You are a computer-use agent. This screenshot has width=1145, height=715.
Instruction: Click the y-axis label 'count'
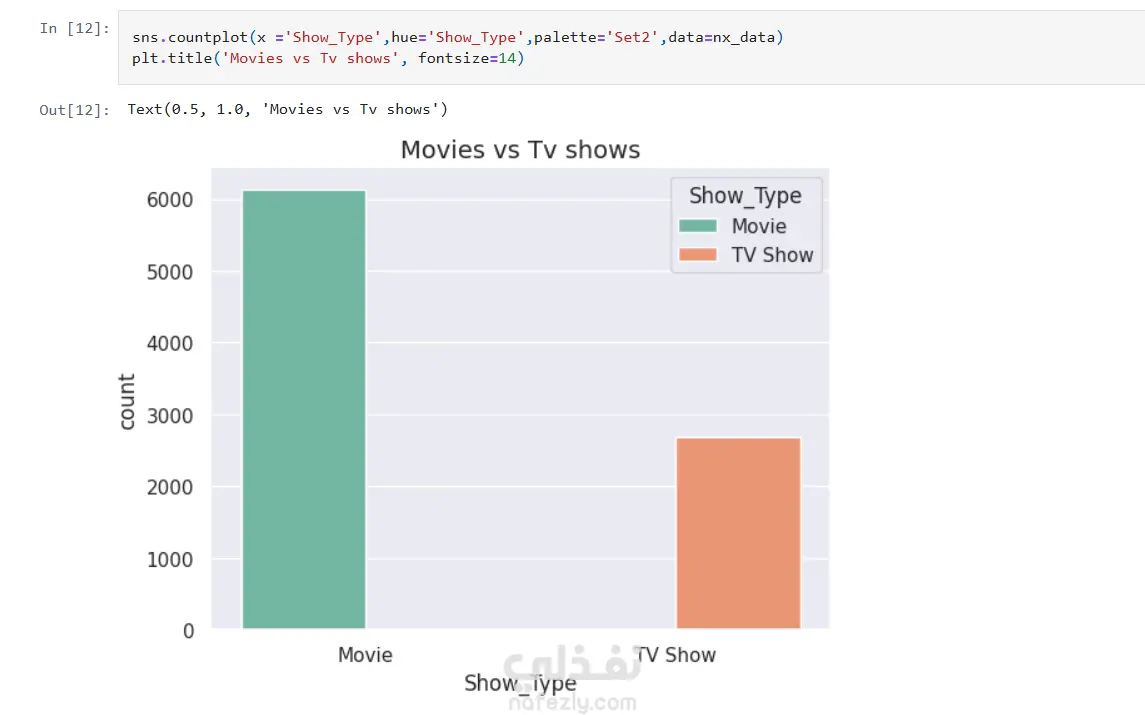coord(127,402)
